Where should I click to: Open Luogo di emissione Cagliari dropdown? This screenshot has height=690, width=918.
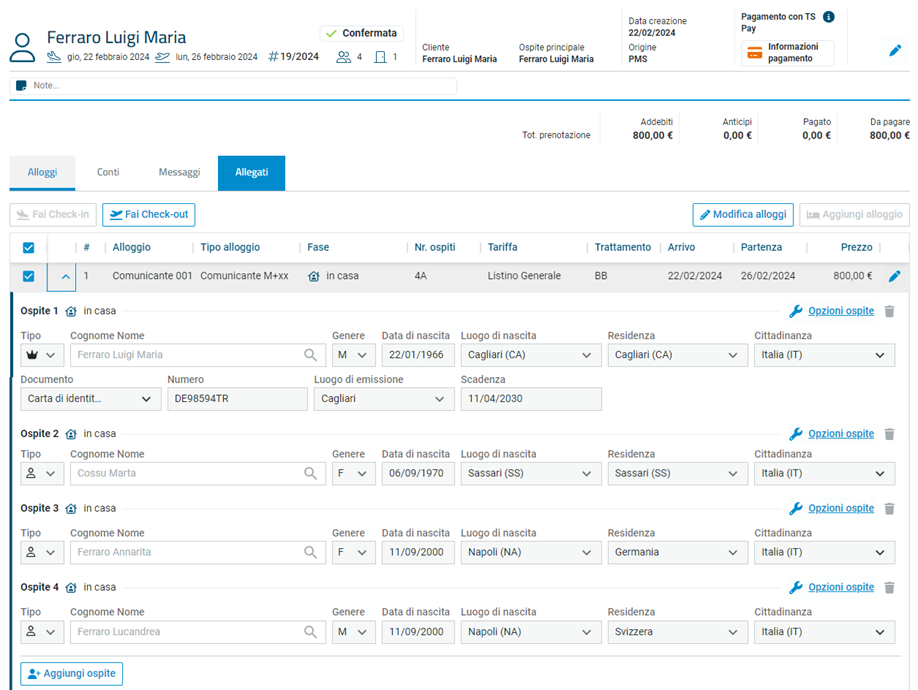[384, 399]
